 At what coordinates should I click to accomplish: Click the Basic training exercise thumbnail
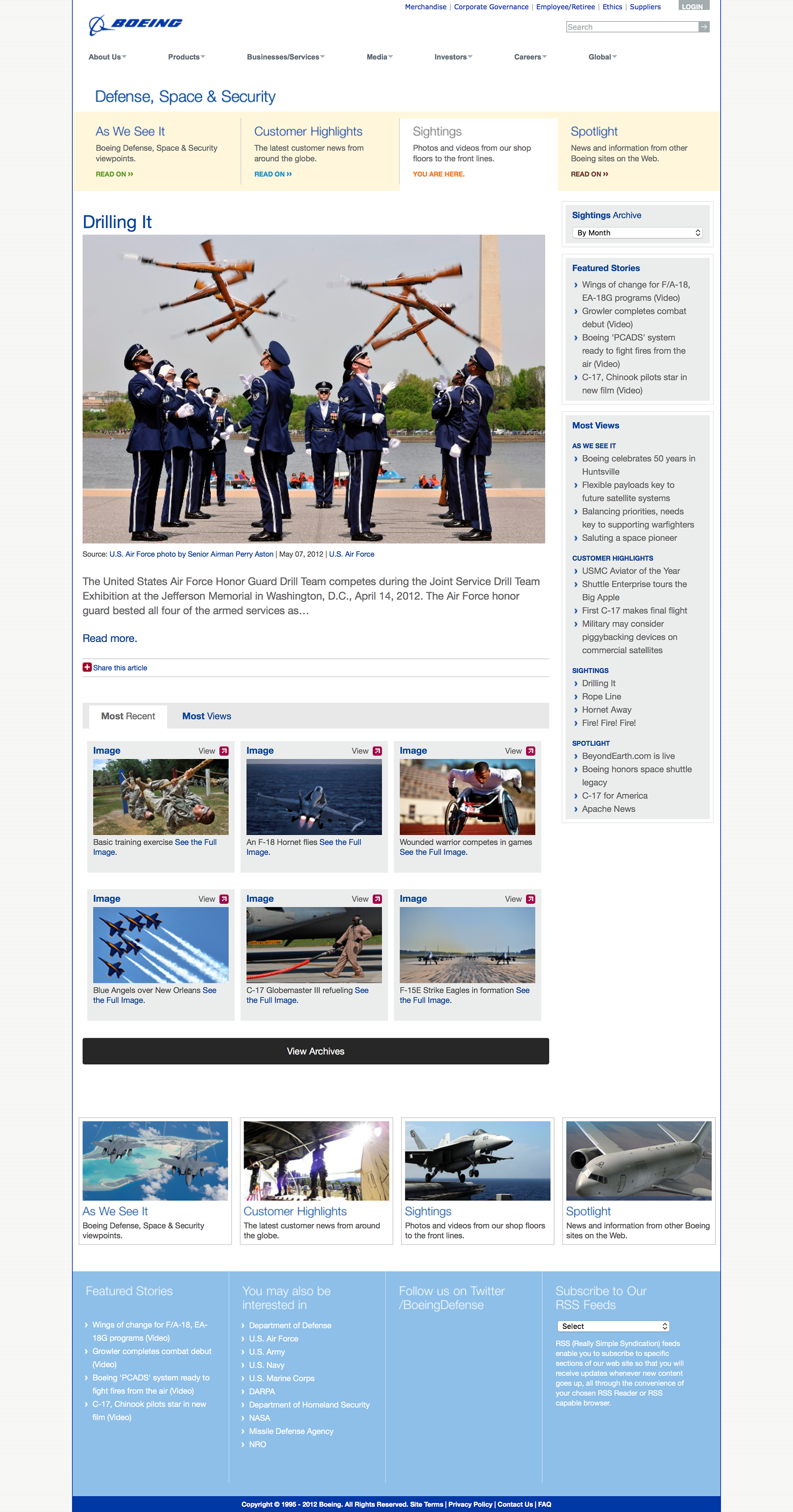click(x=161, y=797)
